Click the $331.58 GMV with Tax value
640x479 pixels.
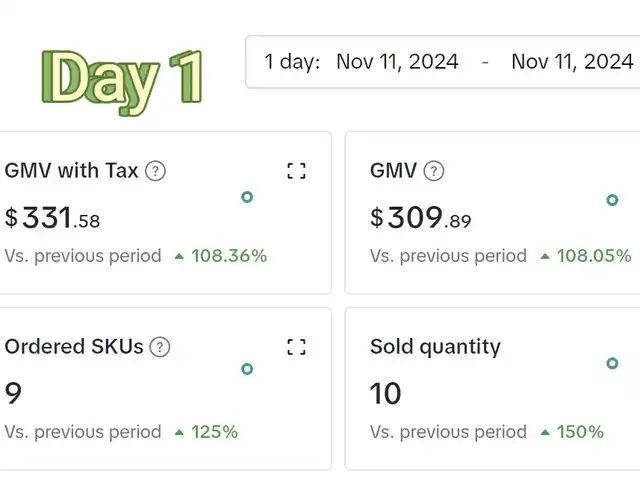52,217
